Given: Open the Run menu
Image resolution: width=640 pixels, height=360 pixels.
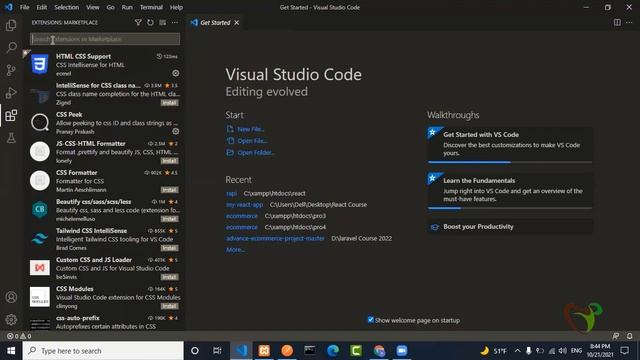Looking at the screenshot, I should click(127, 7).
